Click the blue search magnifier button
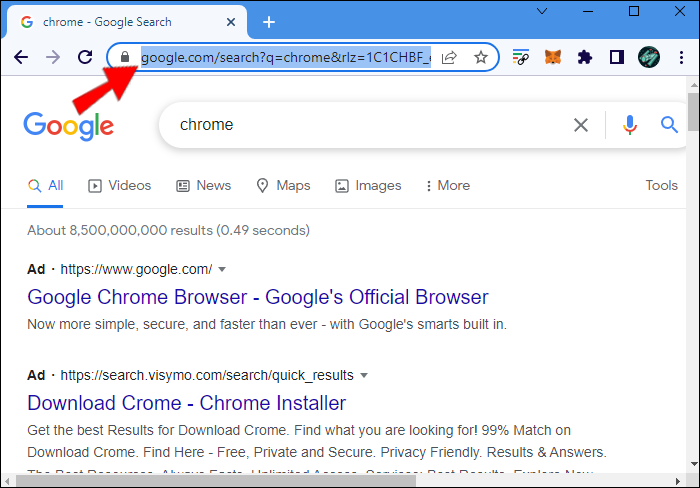The image size is (700, 488). [x=669, y=125]
